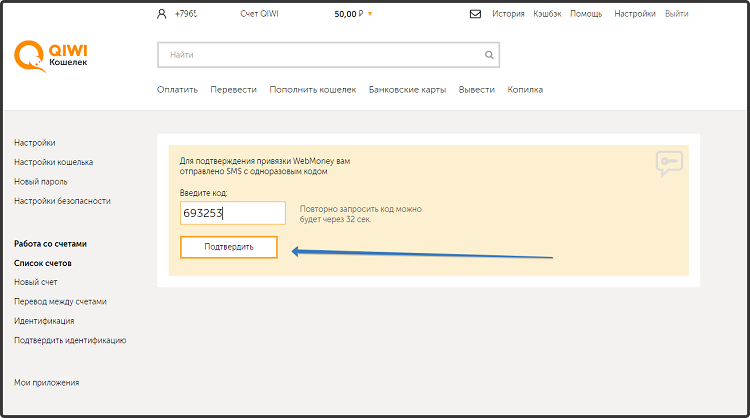
Task: Click the search magnifier icon
Action: (489, 55)
